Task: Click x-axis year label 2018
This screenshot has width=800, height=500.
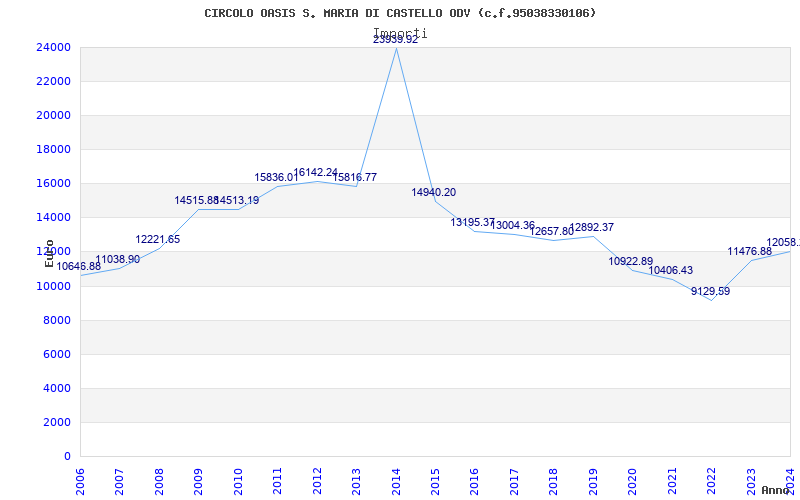Action: (x=554, y=481)
